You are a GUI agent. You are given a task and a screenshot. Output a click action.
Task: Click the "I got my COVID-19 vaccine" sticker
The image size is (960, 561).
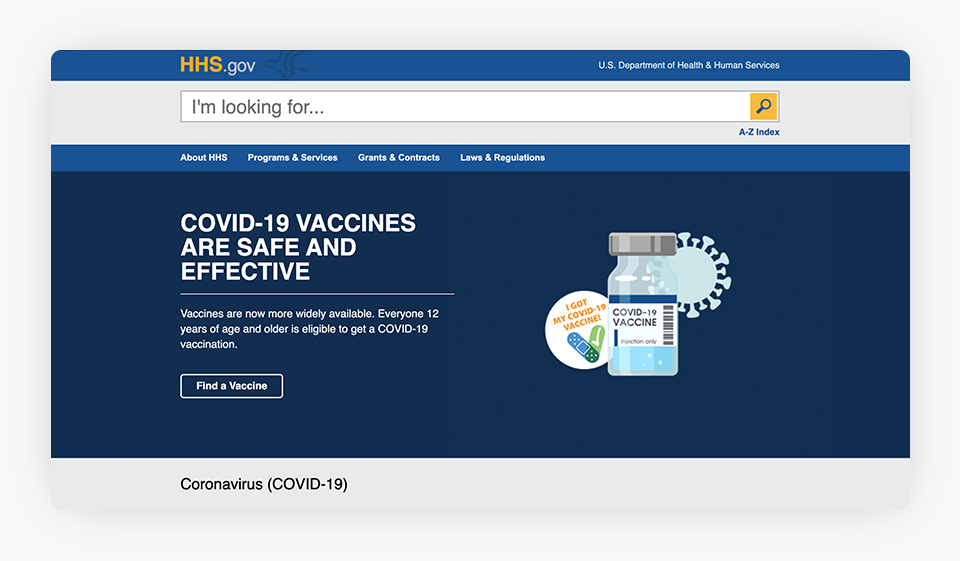point(578,328)
